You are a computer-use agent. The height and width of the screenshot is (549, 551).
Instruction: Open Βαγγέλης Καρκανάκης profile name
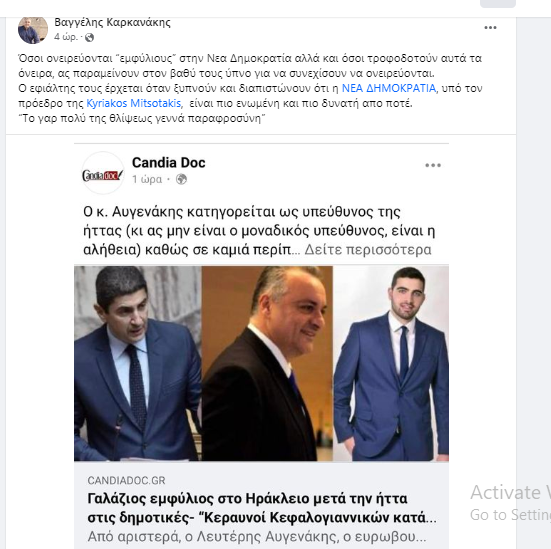[112, 22]
